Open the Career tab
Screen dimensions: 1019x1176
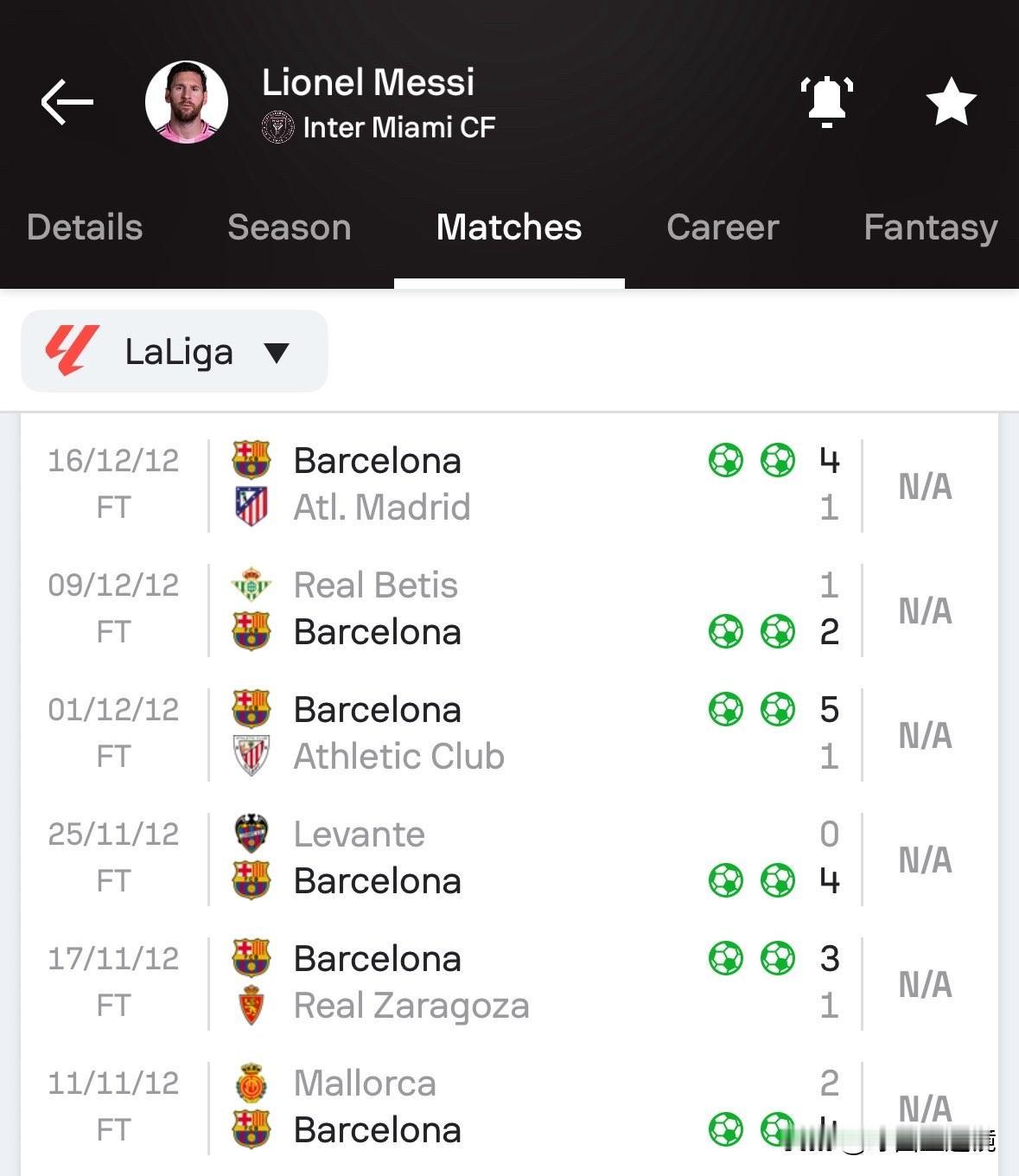(723, 227)
